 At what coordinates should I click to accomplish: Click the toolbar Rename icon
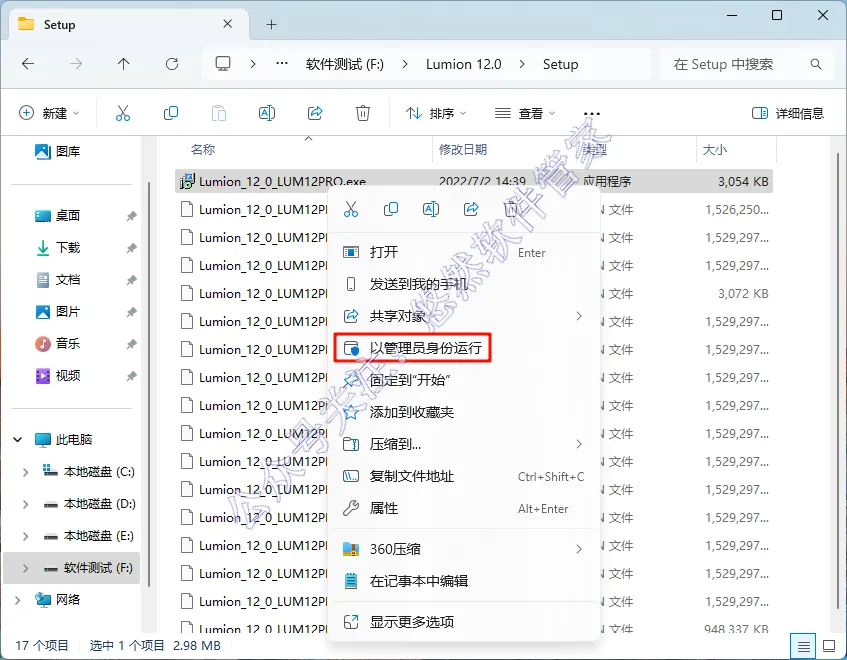(x=267, y=113)
